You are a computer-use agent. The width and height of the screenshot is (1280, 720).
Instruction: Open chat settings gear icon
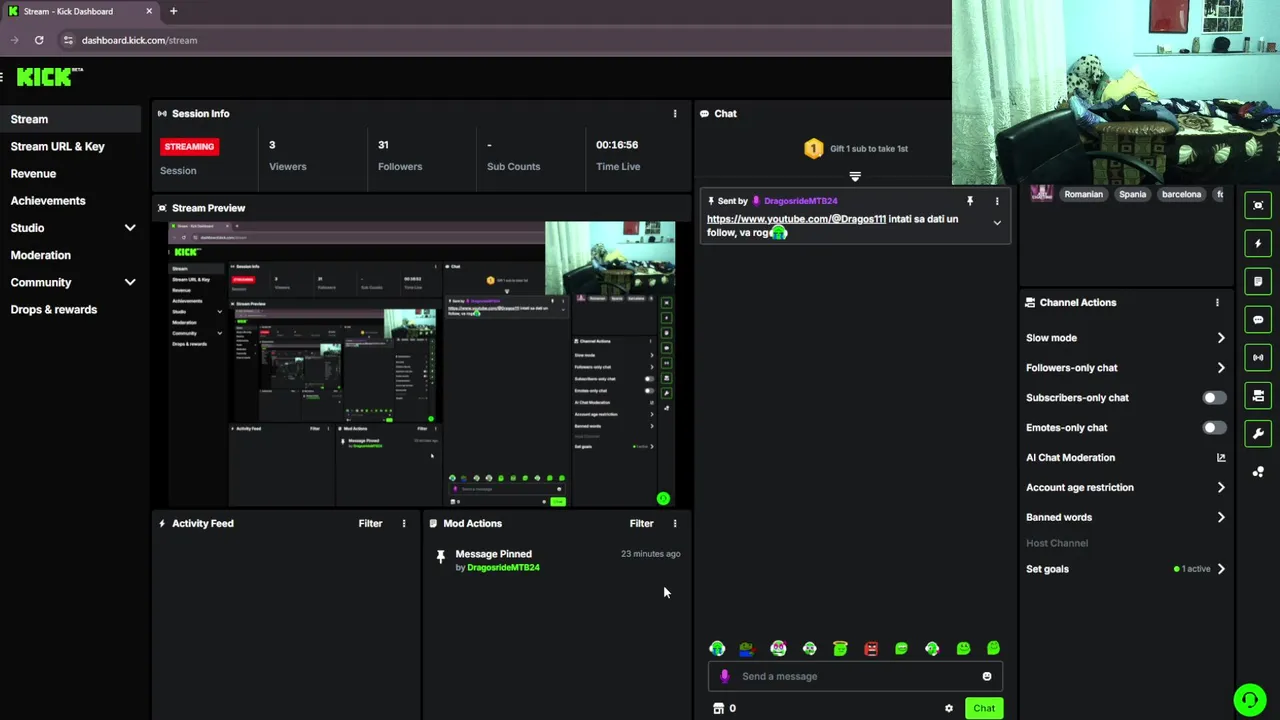[949, 708]
